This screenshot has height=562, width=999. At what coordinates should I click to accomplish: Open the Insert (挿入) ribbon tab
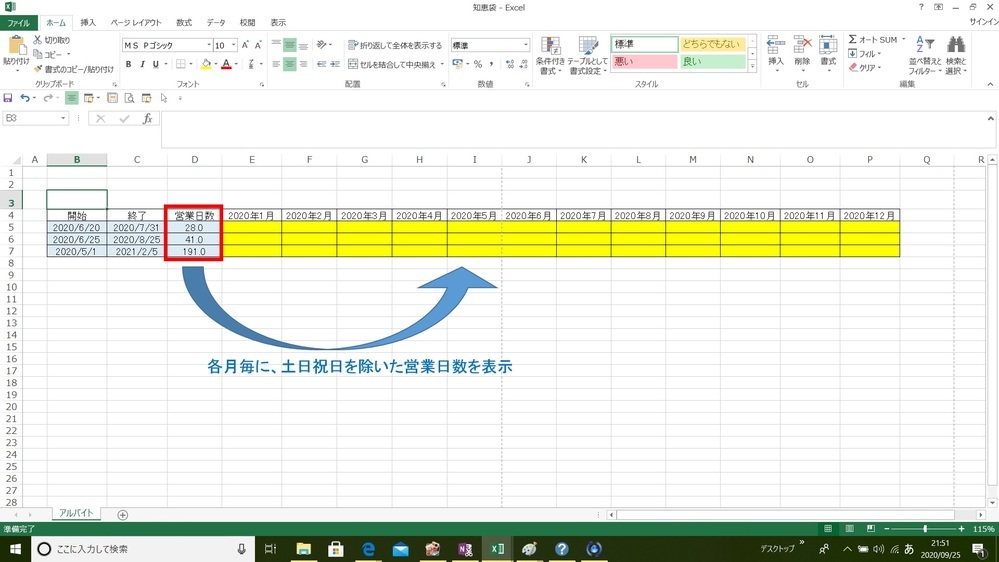coord(88,23)
